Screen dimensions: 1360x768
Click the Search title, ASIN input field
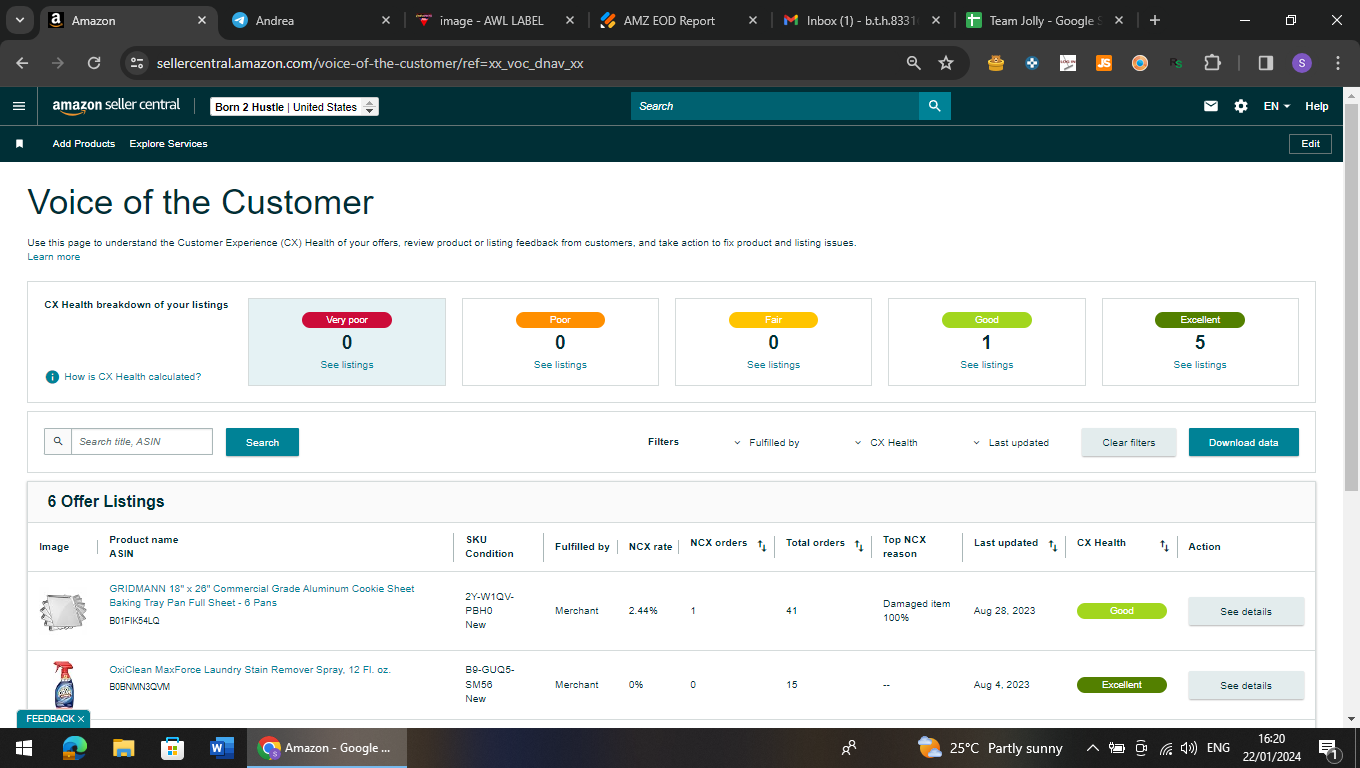[142, 441]
